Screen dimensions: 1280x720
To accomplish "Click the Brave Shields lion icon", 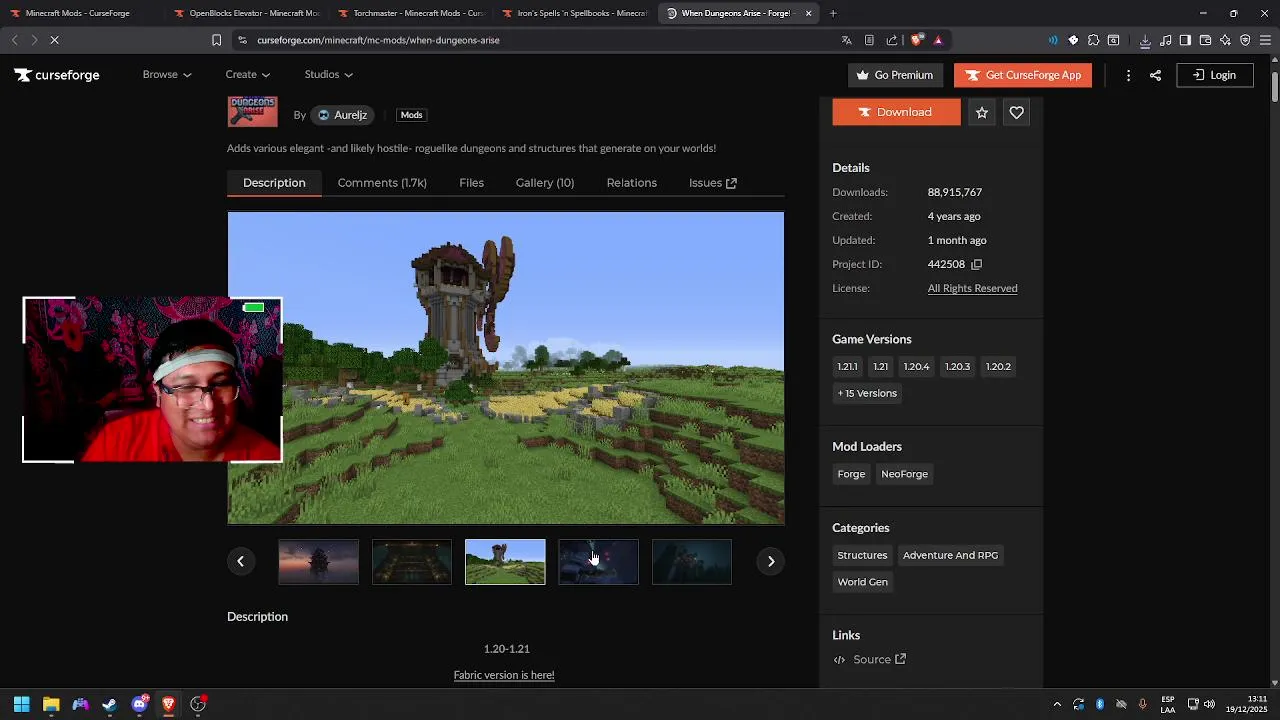I will [x=916, y=40].
